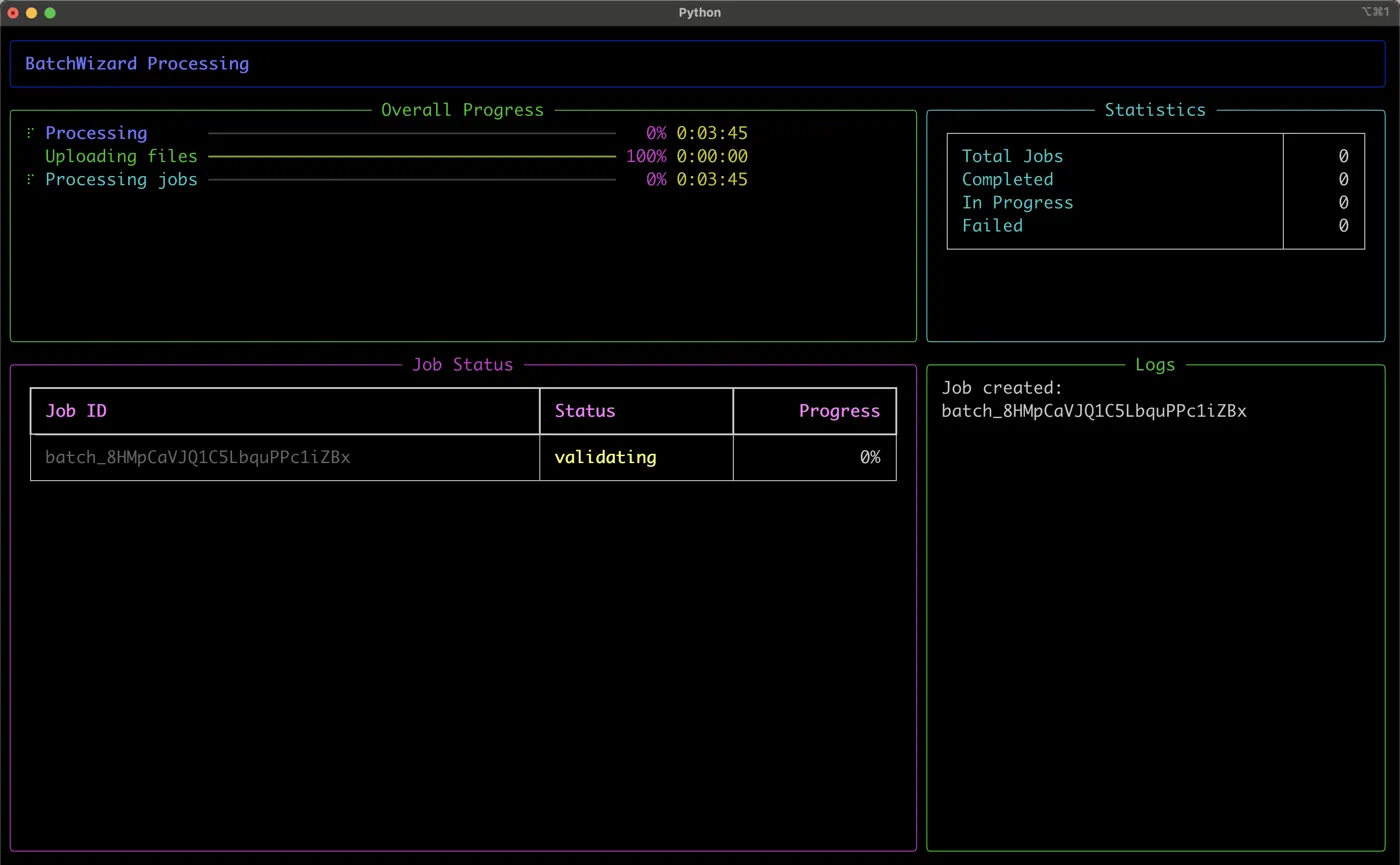Click the Completed statistic label

click(x=1007, y=180)
